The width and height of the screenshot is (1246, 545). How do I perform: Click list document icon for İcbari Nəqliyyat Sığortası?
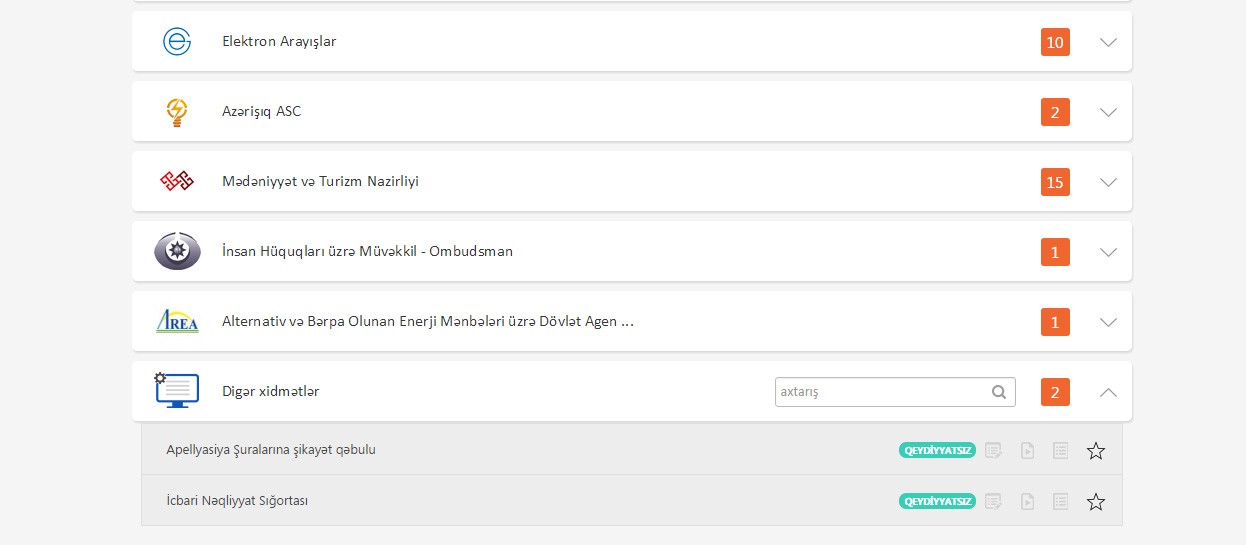[x=1061, y=501]
